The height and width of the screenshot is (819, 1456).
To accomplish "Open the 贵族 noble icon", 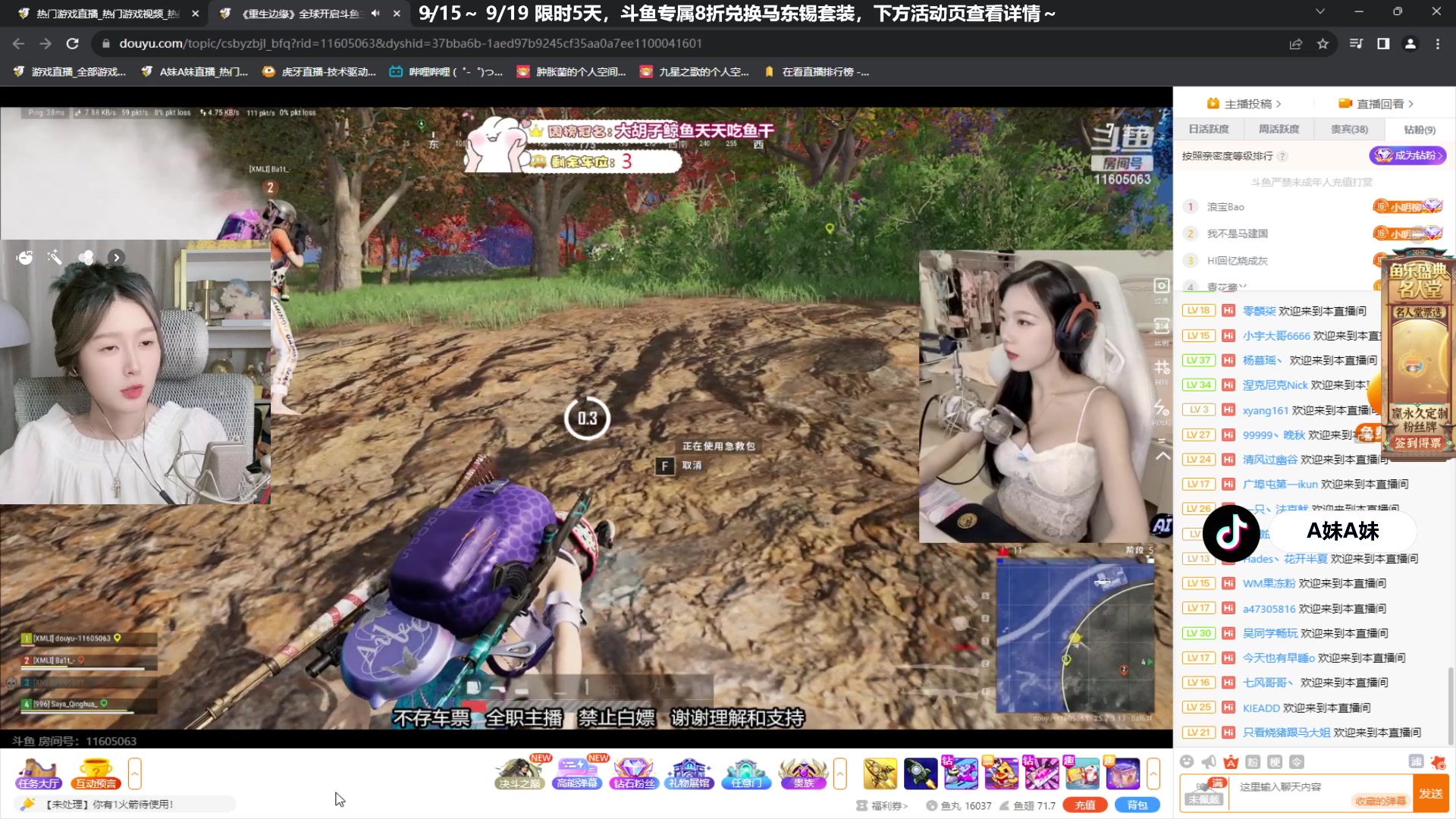I will click(x=803, y=773).
